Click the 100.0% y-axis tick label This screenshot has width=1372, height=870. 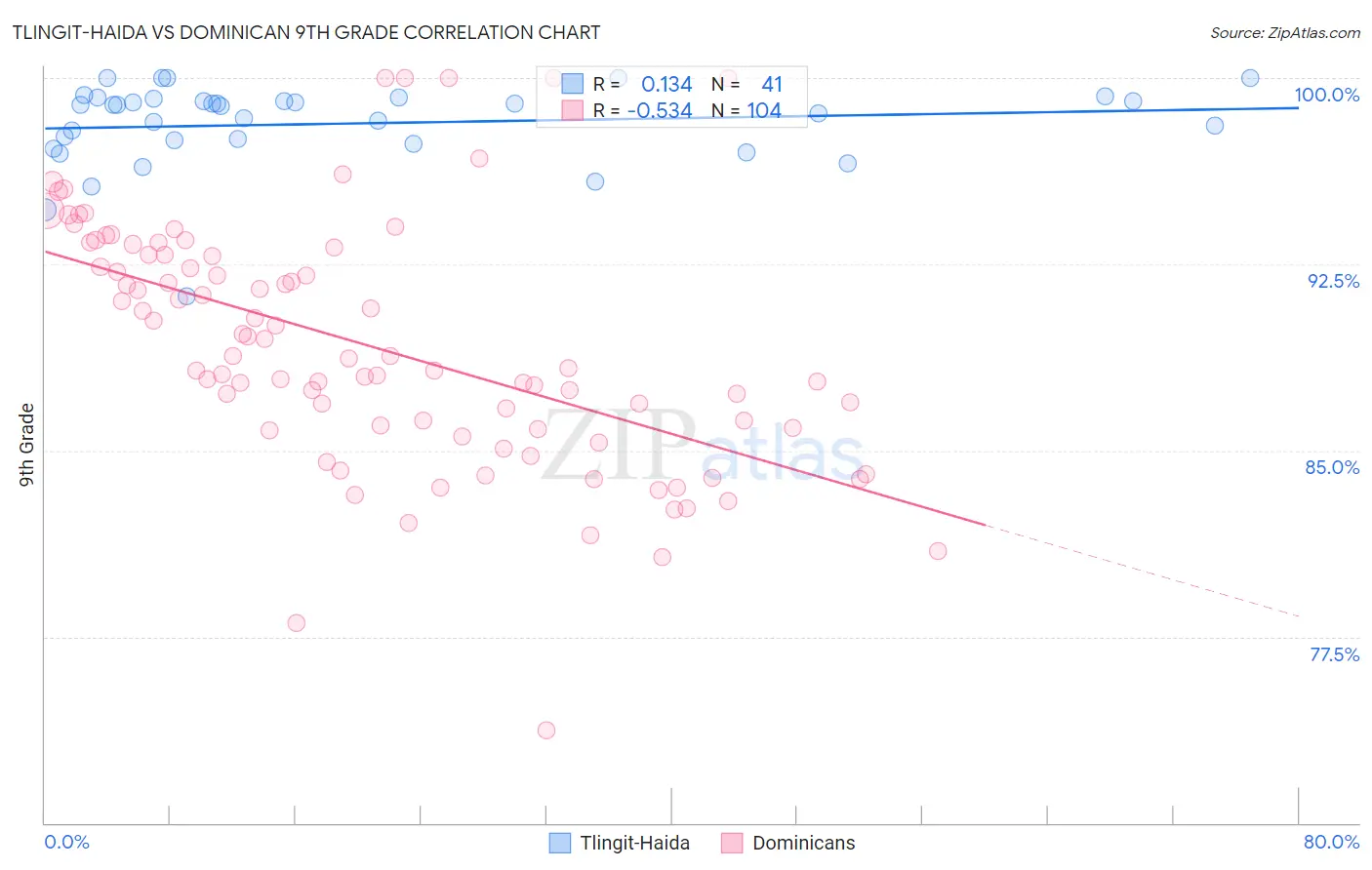[1326, 95]
